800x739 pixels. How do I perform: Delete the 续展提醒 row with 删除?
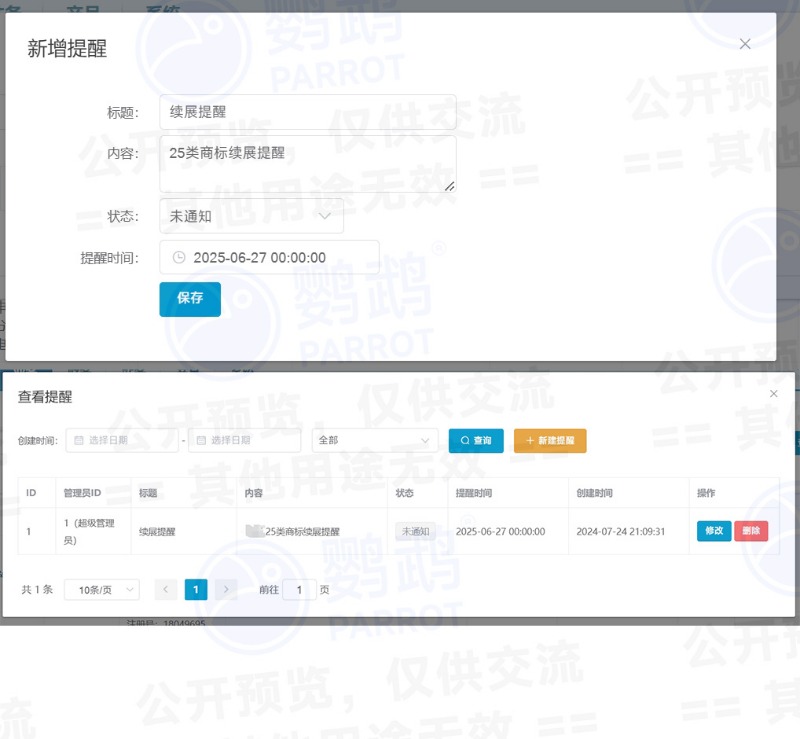751,531
